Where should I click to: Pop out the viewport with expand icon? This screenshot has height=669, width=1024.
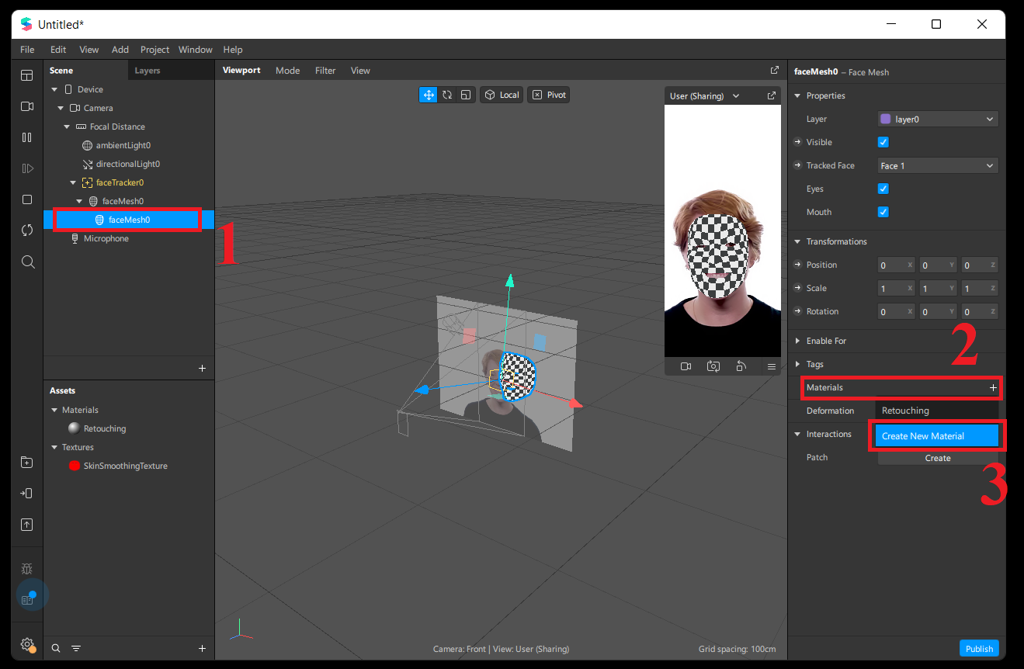point(774,71)
